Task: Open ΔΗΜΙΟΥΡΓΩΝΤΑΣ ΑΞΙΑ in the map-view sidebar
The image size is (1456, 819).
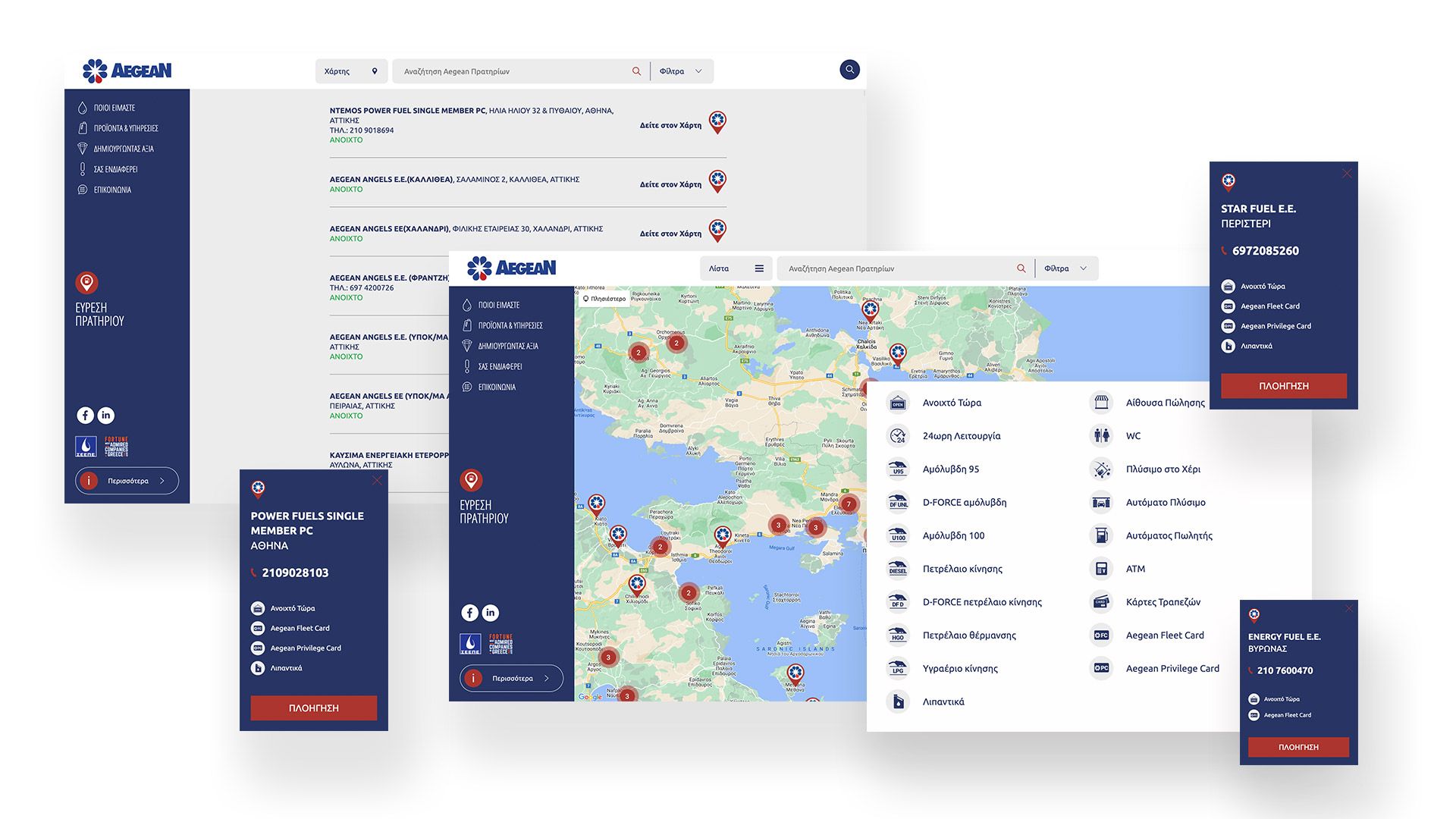Action: (500, 346)
